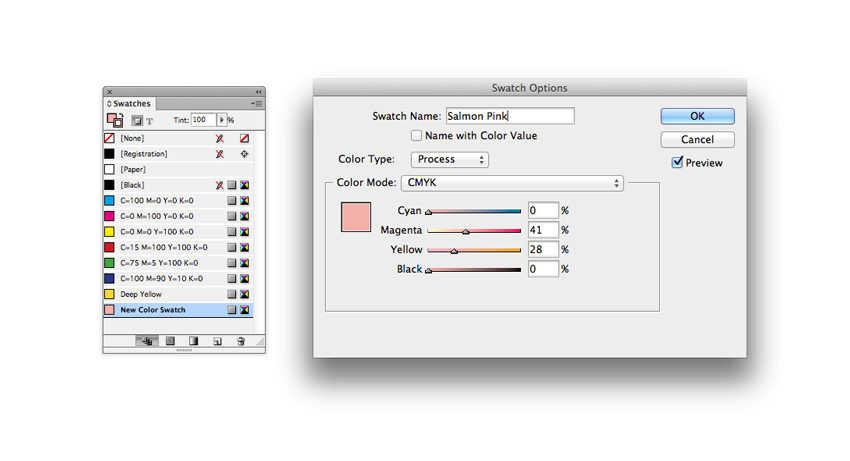Click the Swatches panel bottom resize grip
This screenshot has height=461, width=850.
(184, 350)
